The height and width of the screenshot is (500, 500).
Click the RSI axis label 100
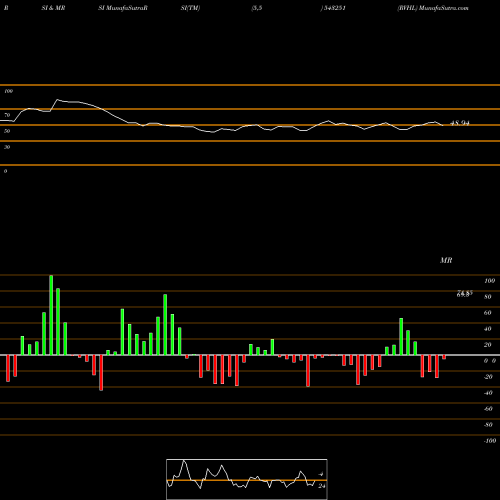(8, 91)
